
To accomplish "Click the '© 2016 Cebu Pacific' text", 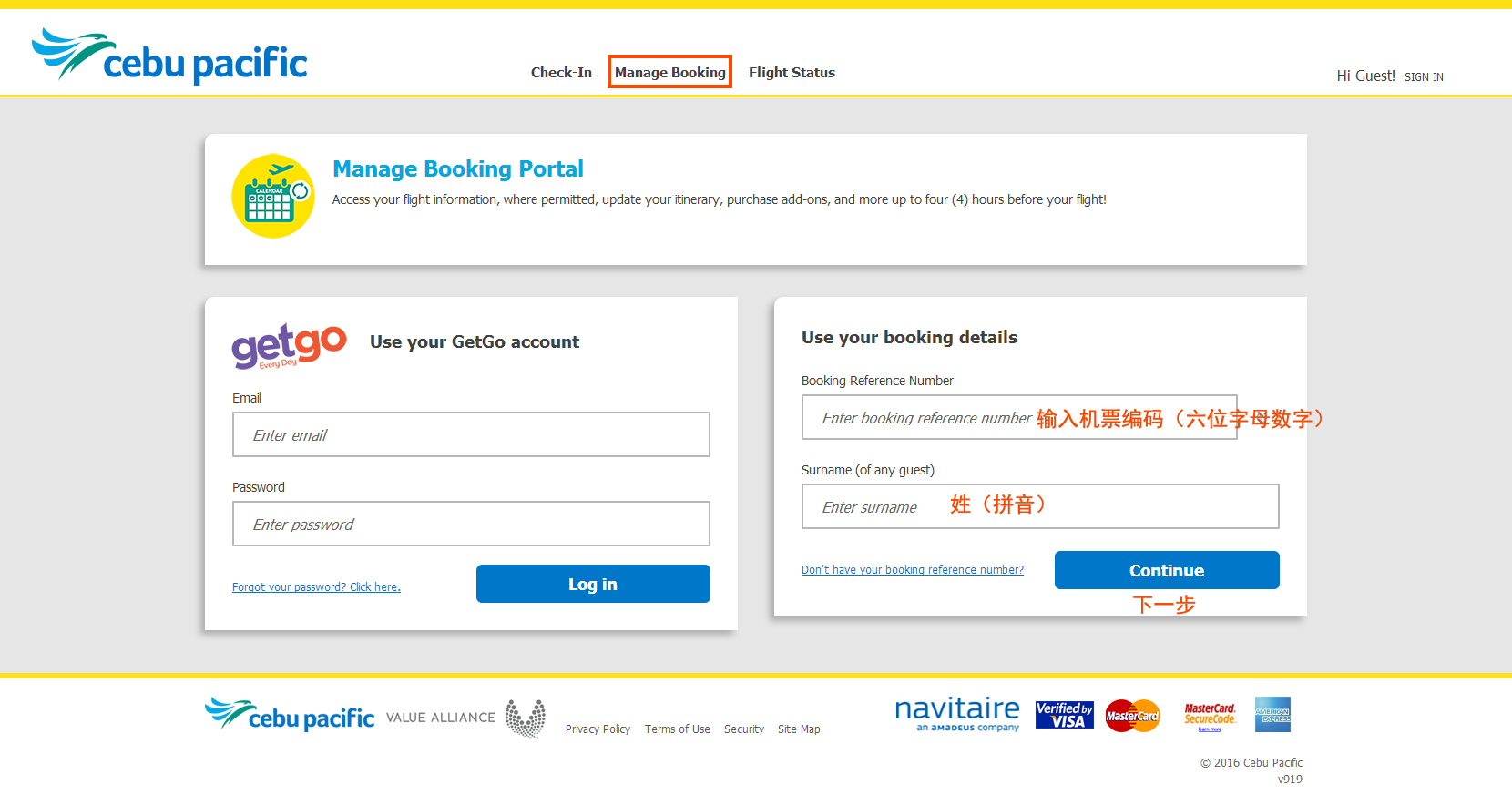I will pos(1251,763).
